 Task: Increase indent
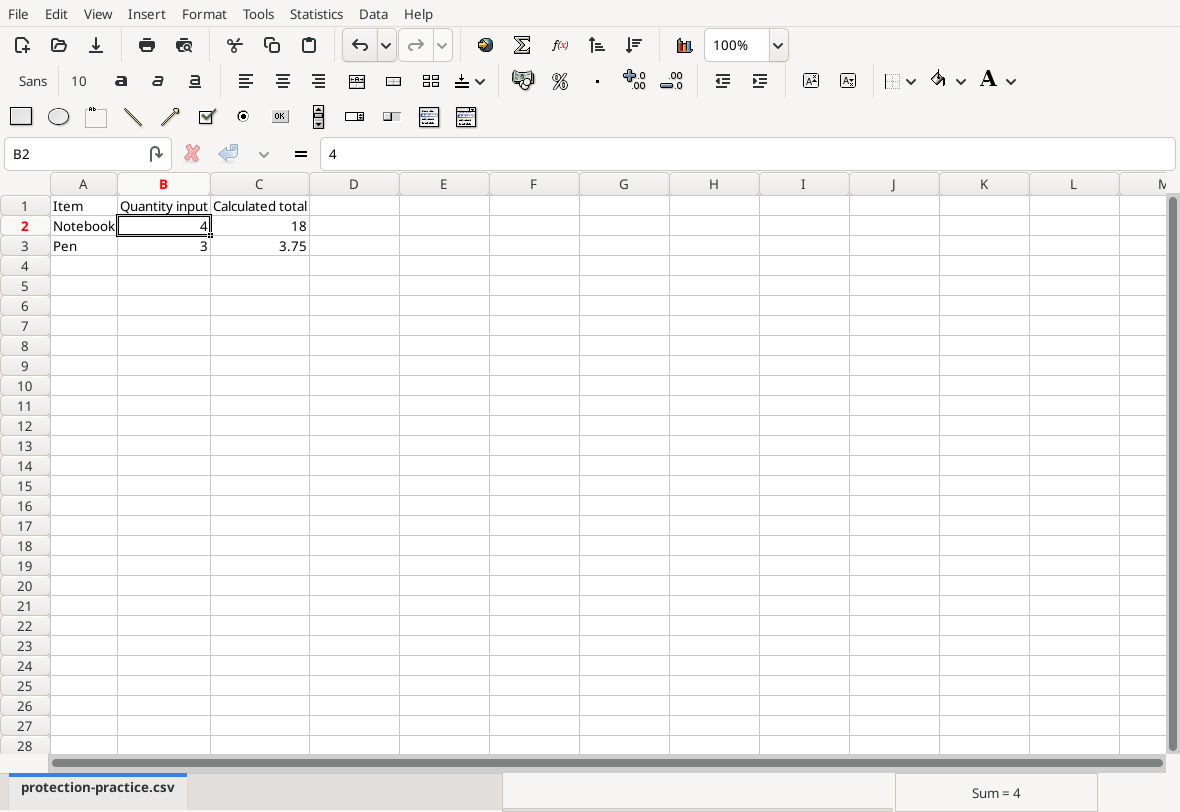[x=759, y=81]
